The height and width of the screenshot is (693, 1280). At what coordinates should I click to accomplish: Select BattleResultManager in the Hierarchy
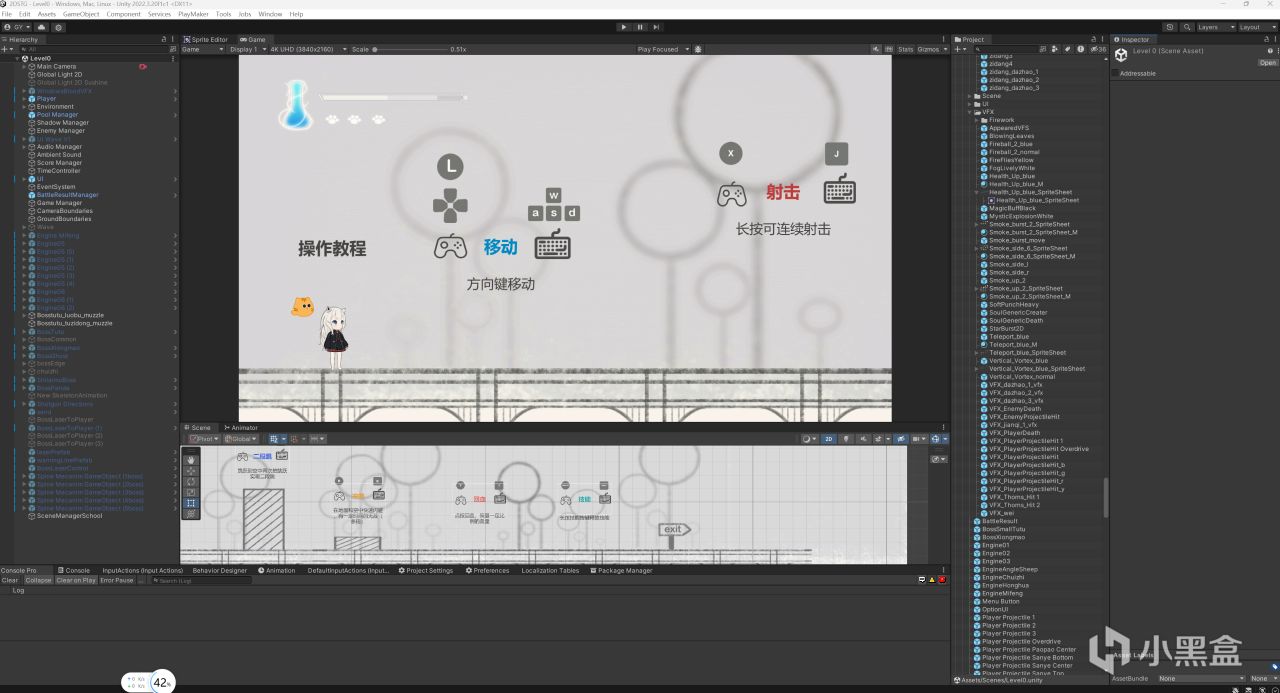pyautogui.click(x=67, y=195)
